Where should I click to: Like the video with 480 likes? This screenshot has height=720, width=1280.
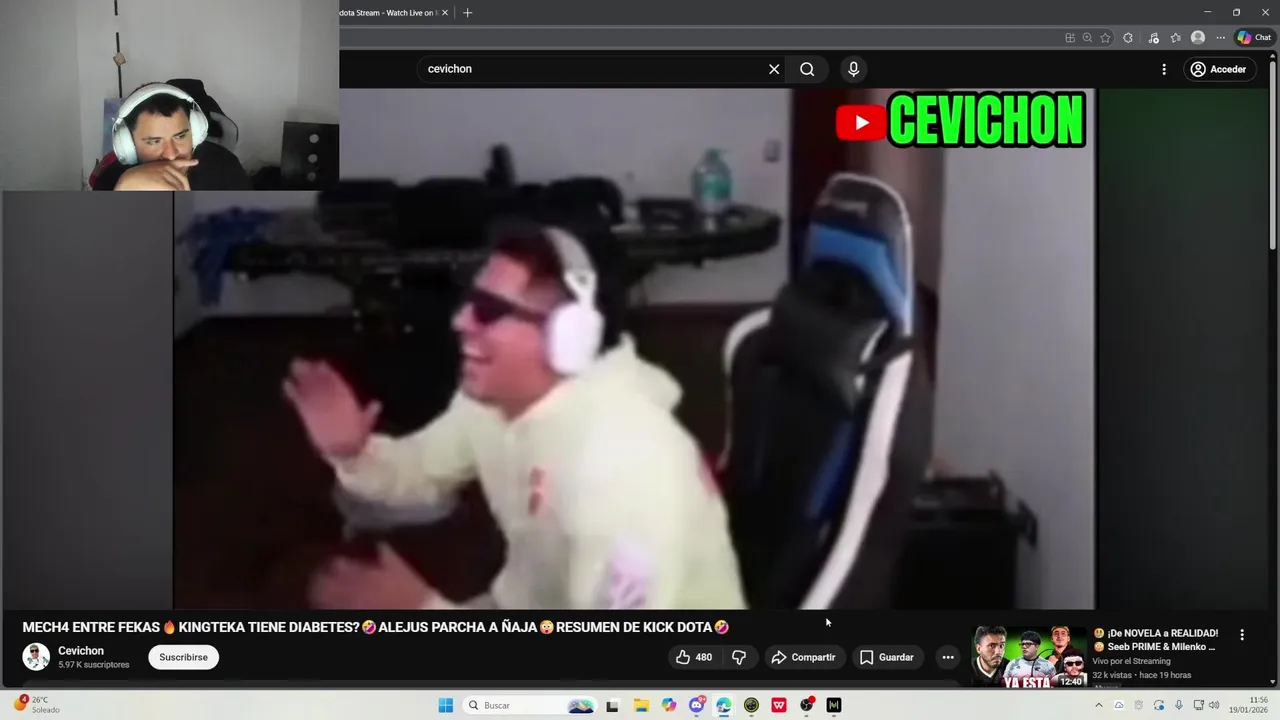tap(694, 657)
